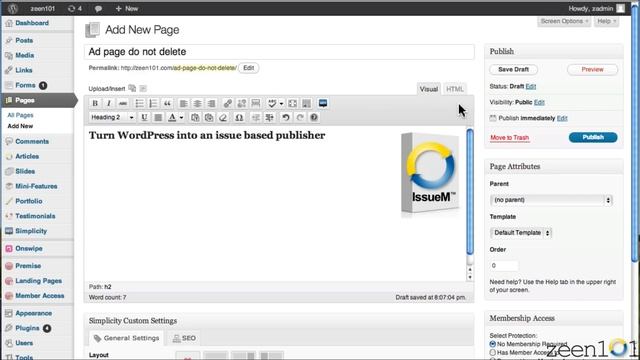640x360 pixels.
Task: Open the New content menu in admin bar
Action: point(127,8)
